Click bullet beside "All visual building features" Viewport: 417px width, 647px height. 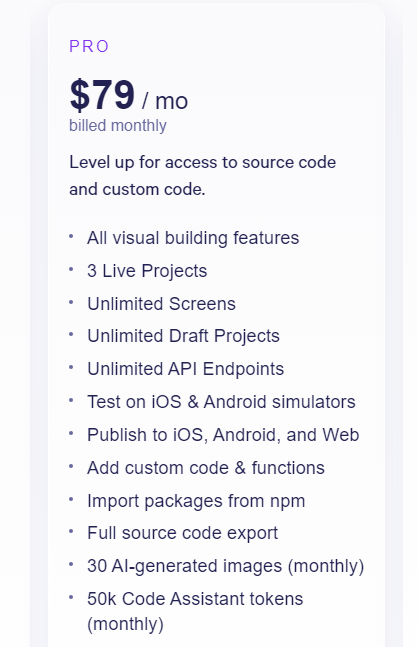pyautogui.click(x=71, y=236)
